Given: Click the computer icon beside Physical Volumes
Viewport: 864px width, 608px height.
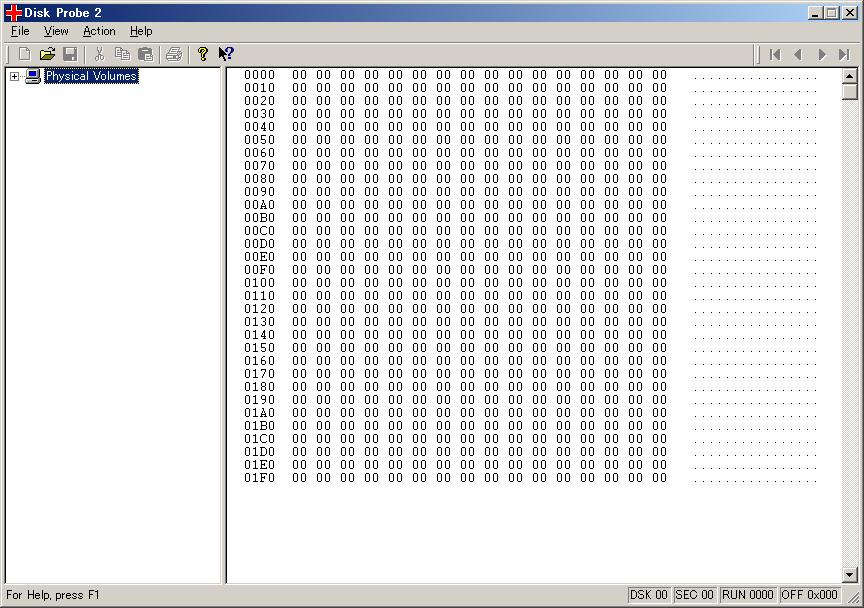Looking at the screenshot, I should pyautogui.click(x=33, y=76).
